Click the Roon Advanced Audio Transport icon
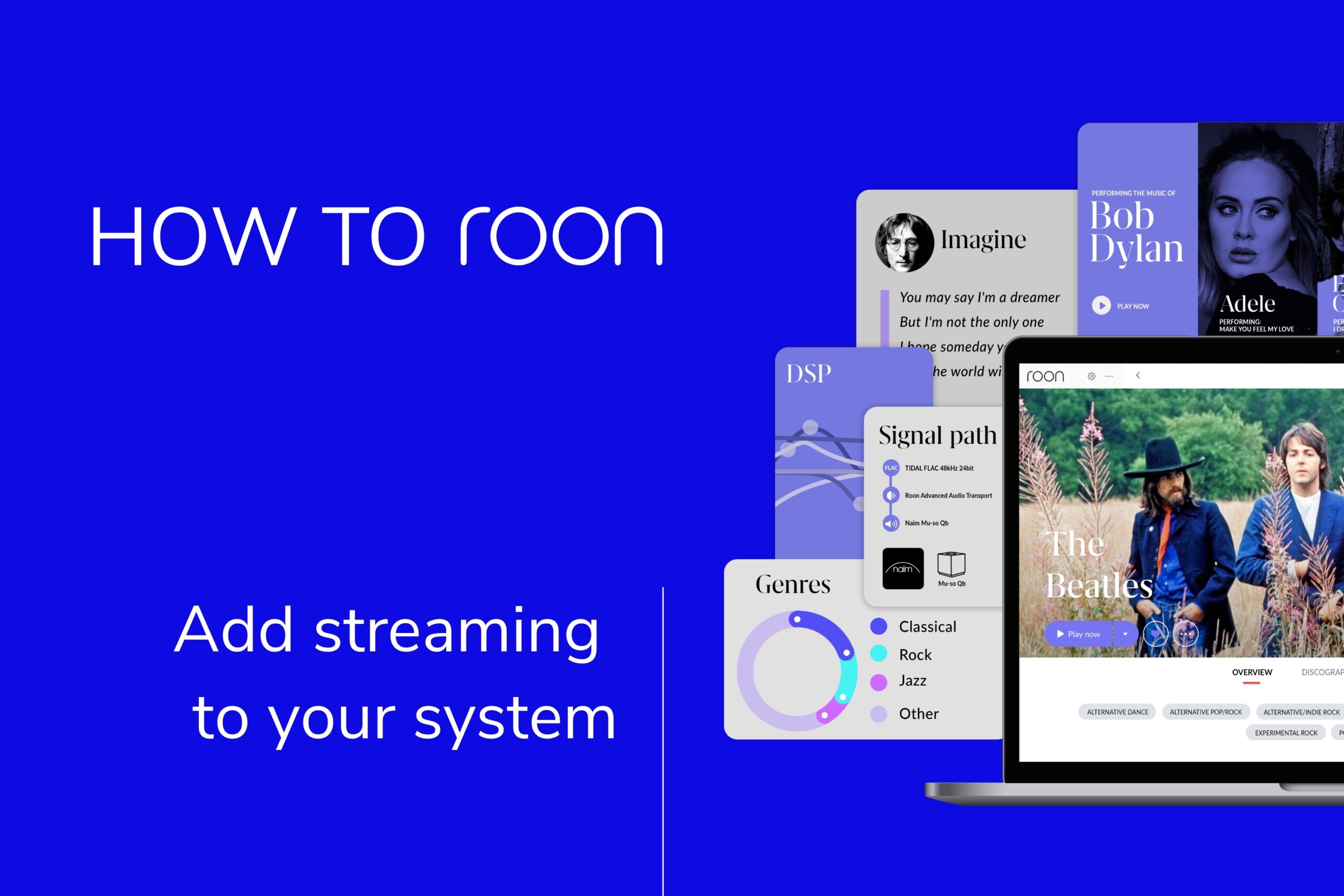 891,496
